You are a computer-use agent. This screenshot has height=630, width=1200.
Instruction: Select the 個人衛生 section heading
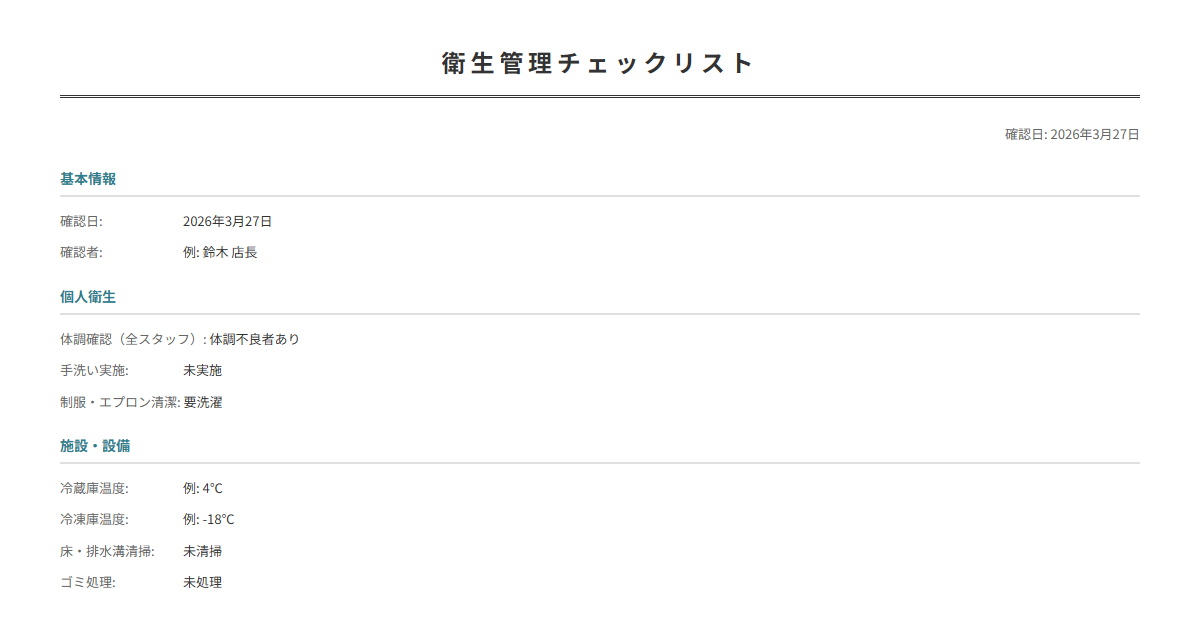coord(88,297)
